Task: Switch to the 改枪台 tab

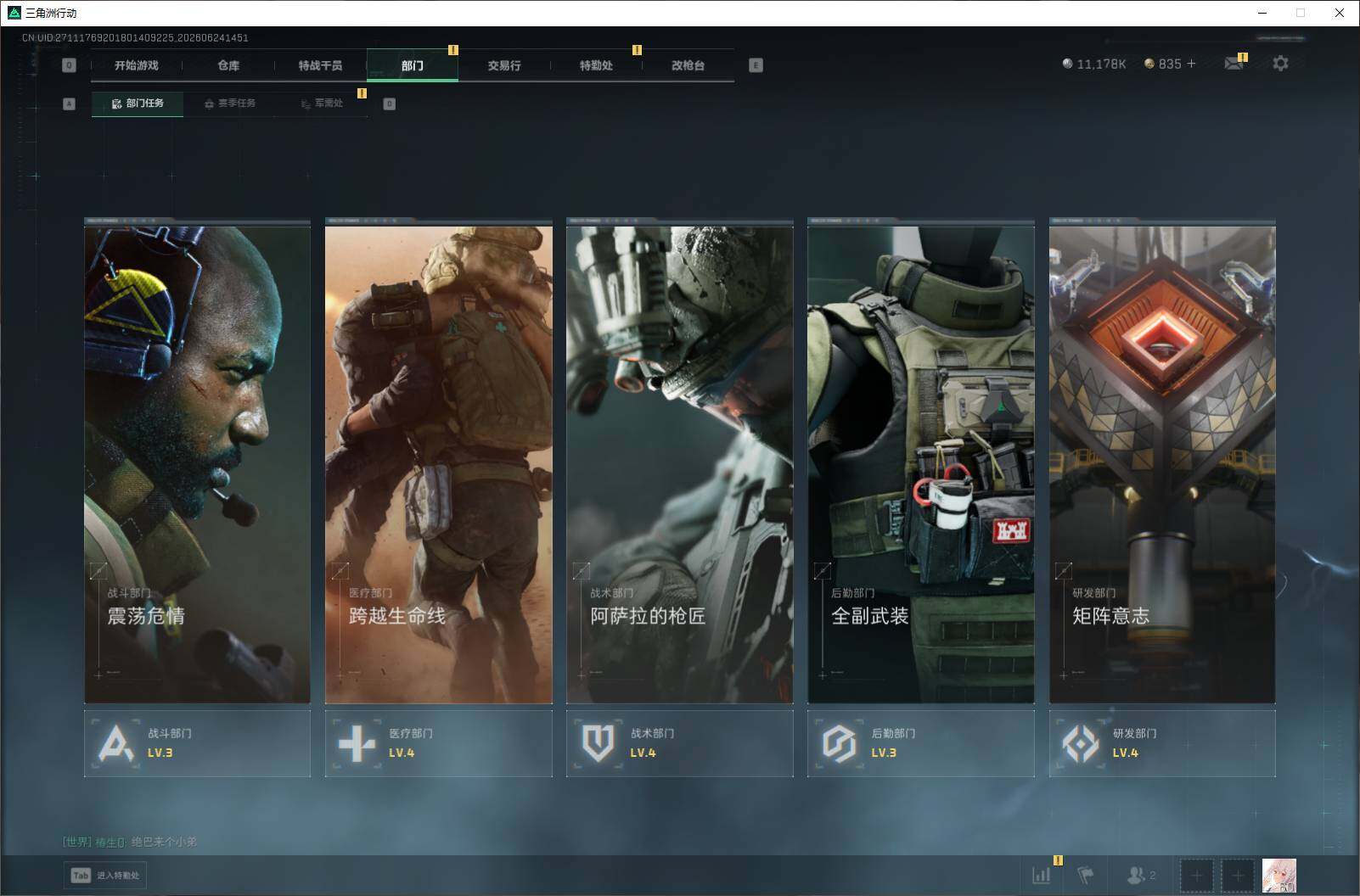Action: (688, 65)
